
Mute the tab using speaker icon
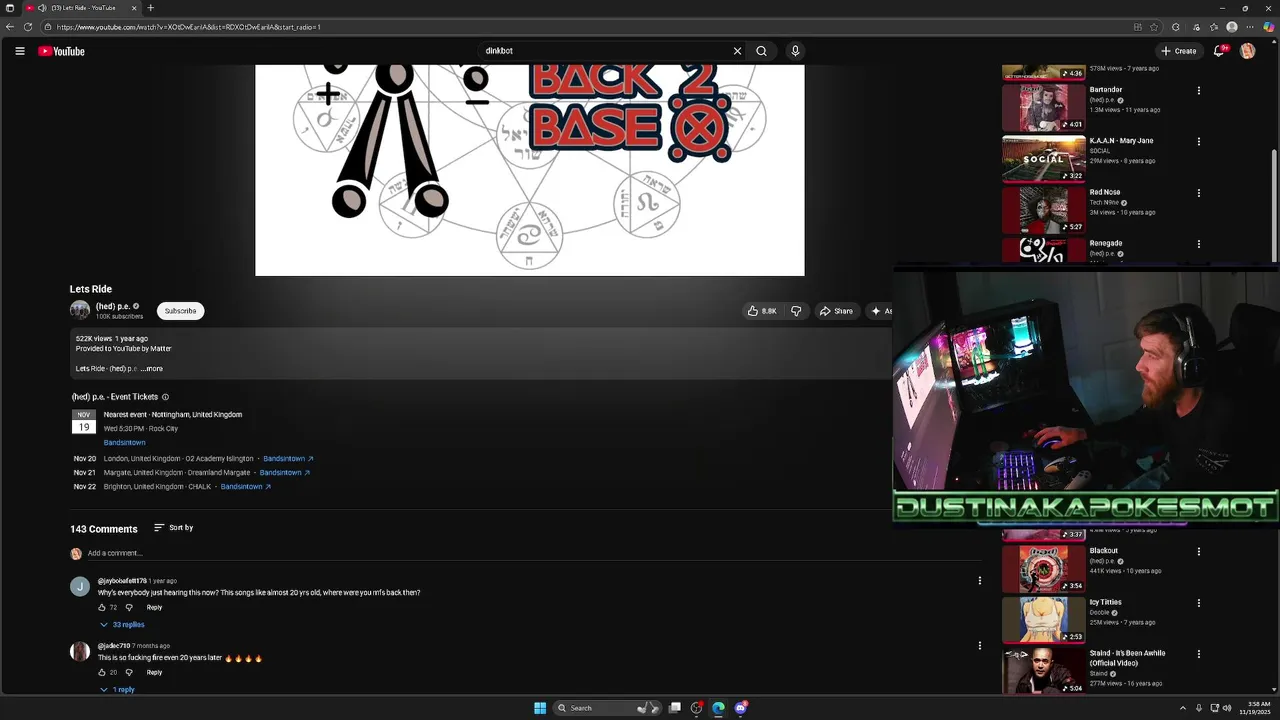tap(42, 8)
